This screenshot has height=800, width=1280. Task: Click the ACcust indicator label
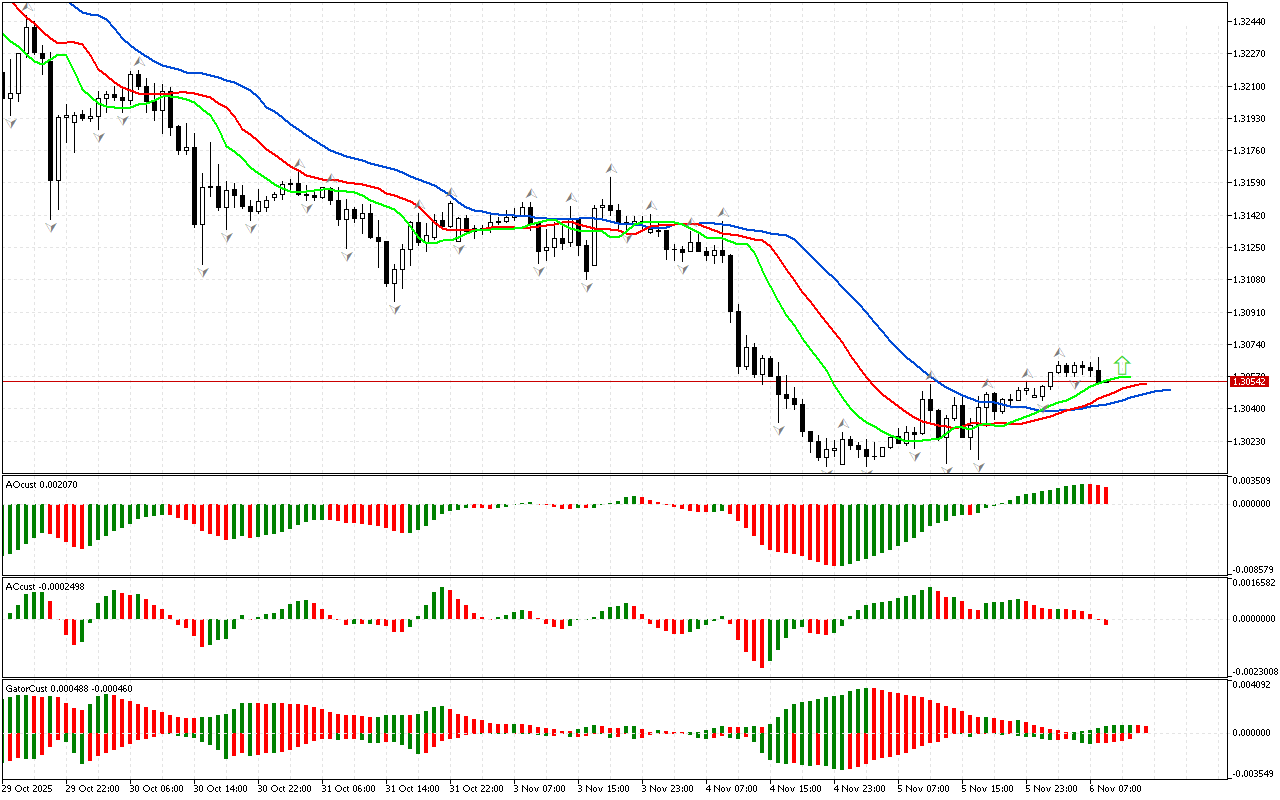43,585
